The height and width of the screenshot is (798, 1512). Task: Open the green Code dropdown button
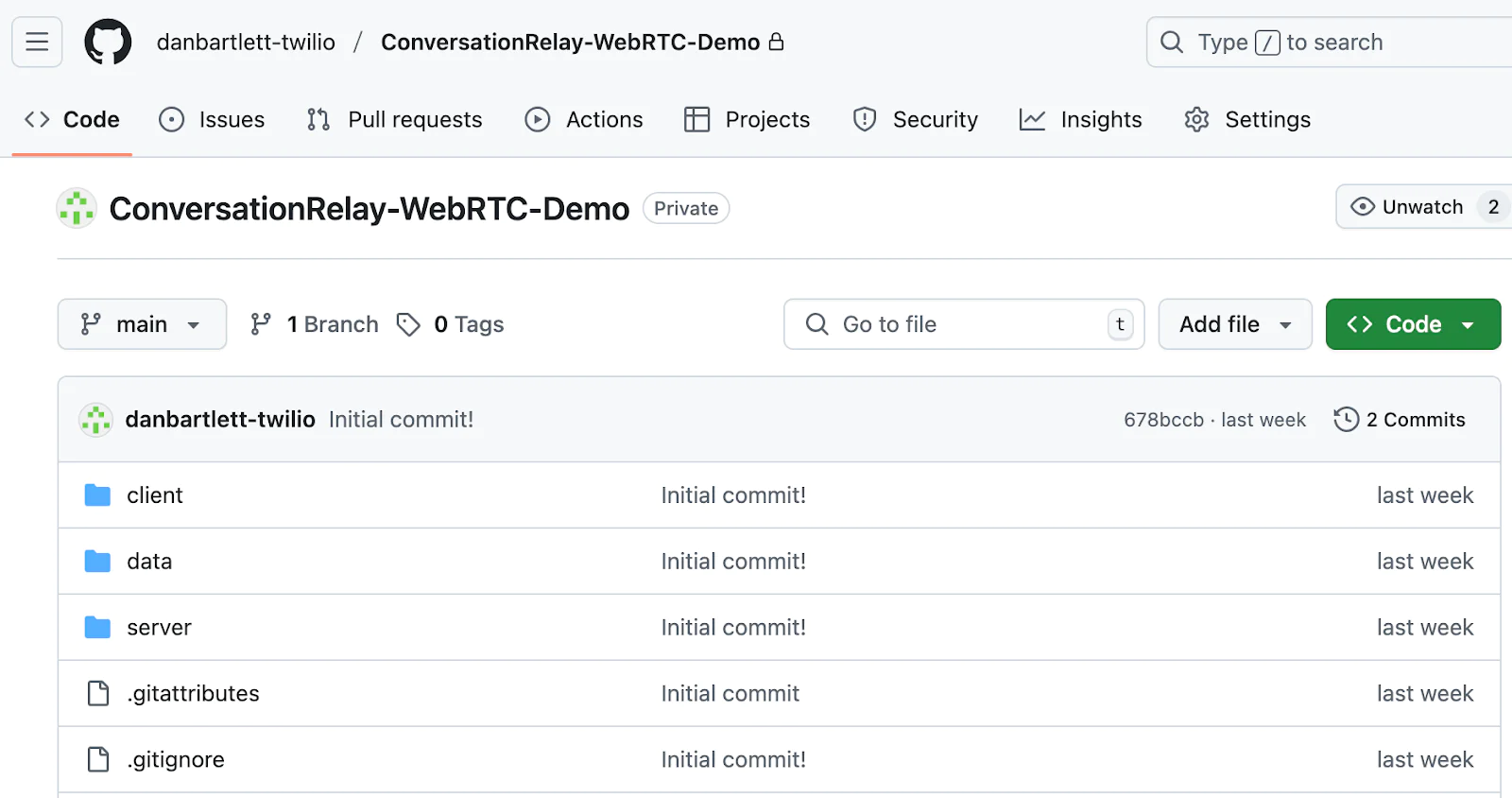click(1413, 324)
